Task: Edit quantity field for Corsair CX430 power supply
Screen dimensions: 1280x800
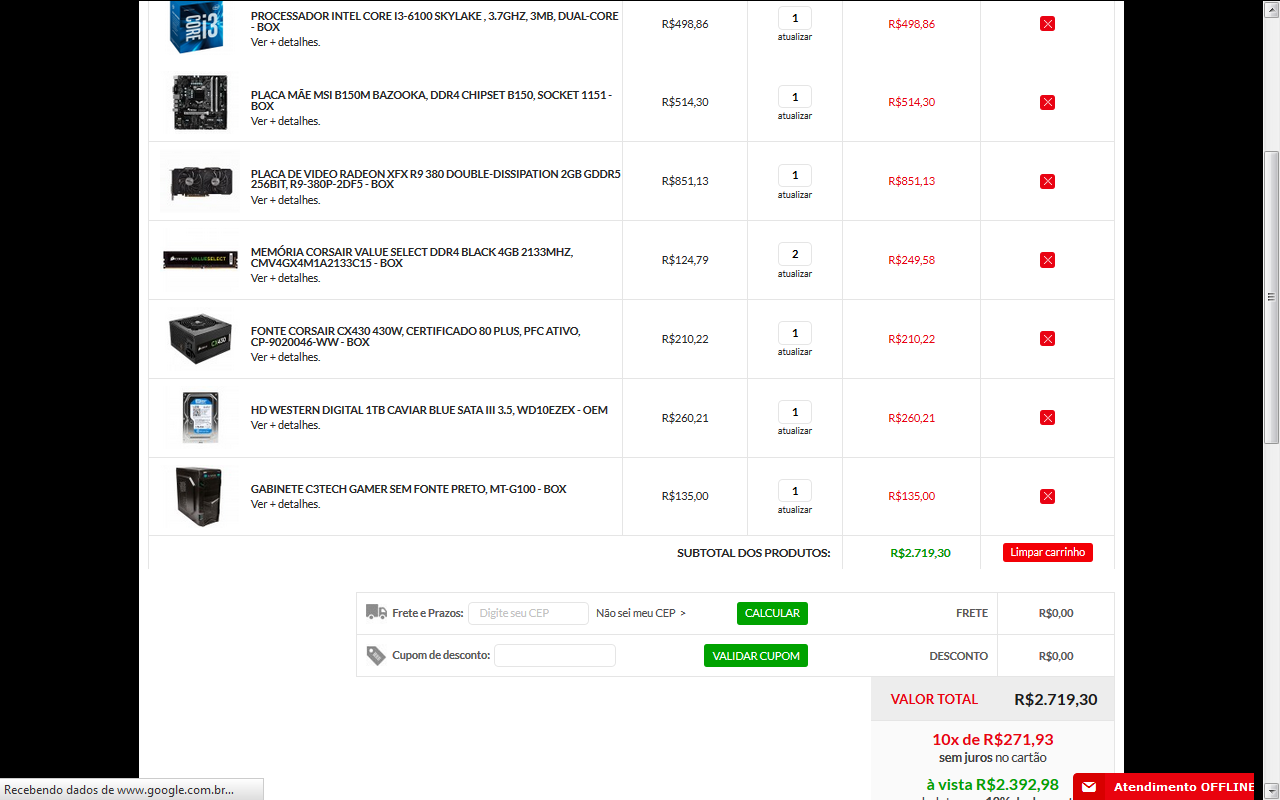Action: pos(795,333)
